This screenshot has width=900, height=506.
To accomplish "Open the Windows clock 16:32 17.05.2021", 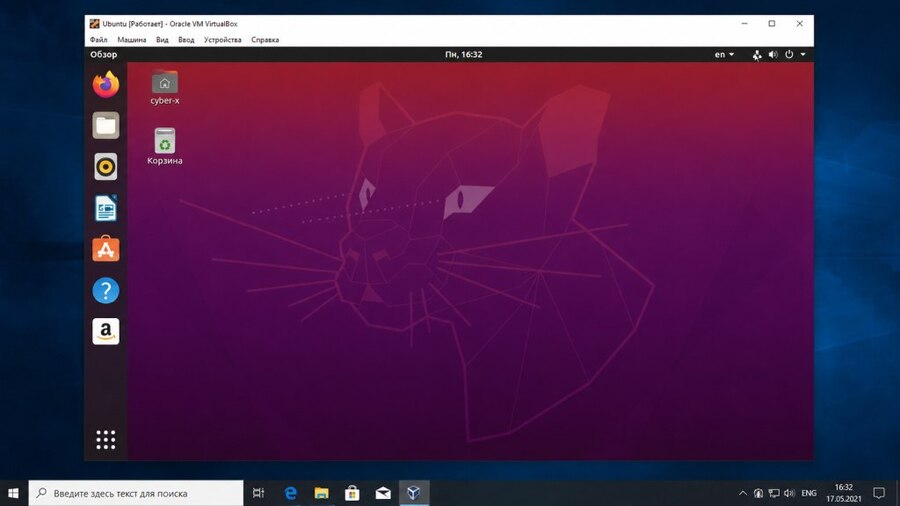I will (x=844, y=493).
